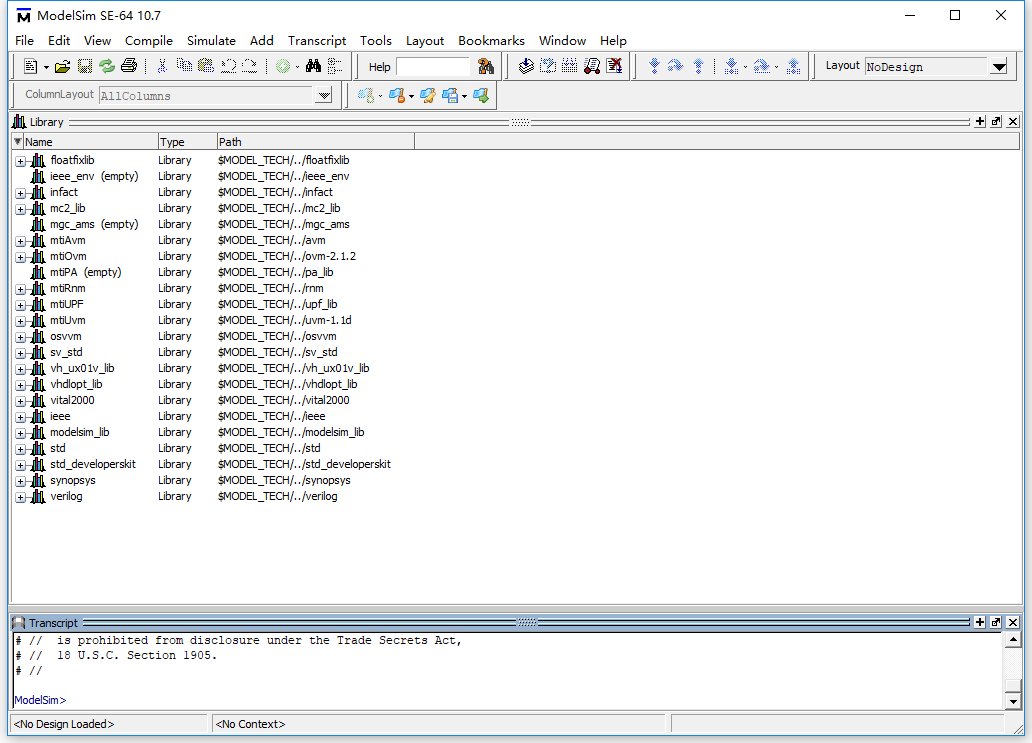
Task: Click the Paste clipboard icon
Action: click(206, 66)
